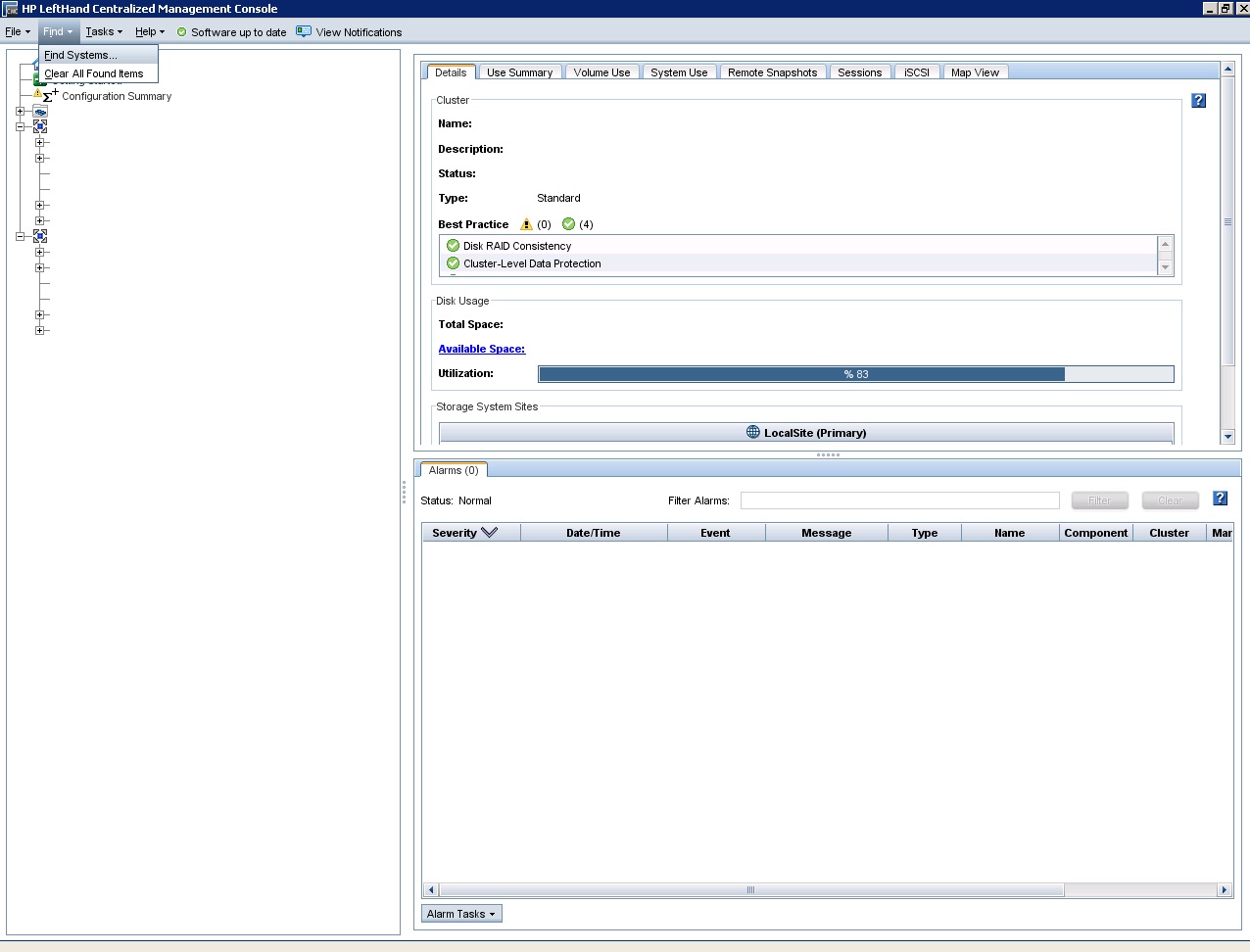
Task: Go to the Remote Snapshots tab
Action: pyautogui.click(x=772, y=72)
